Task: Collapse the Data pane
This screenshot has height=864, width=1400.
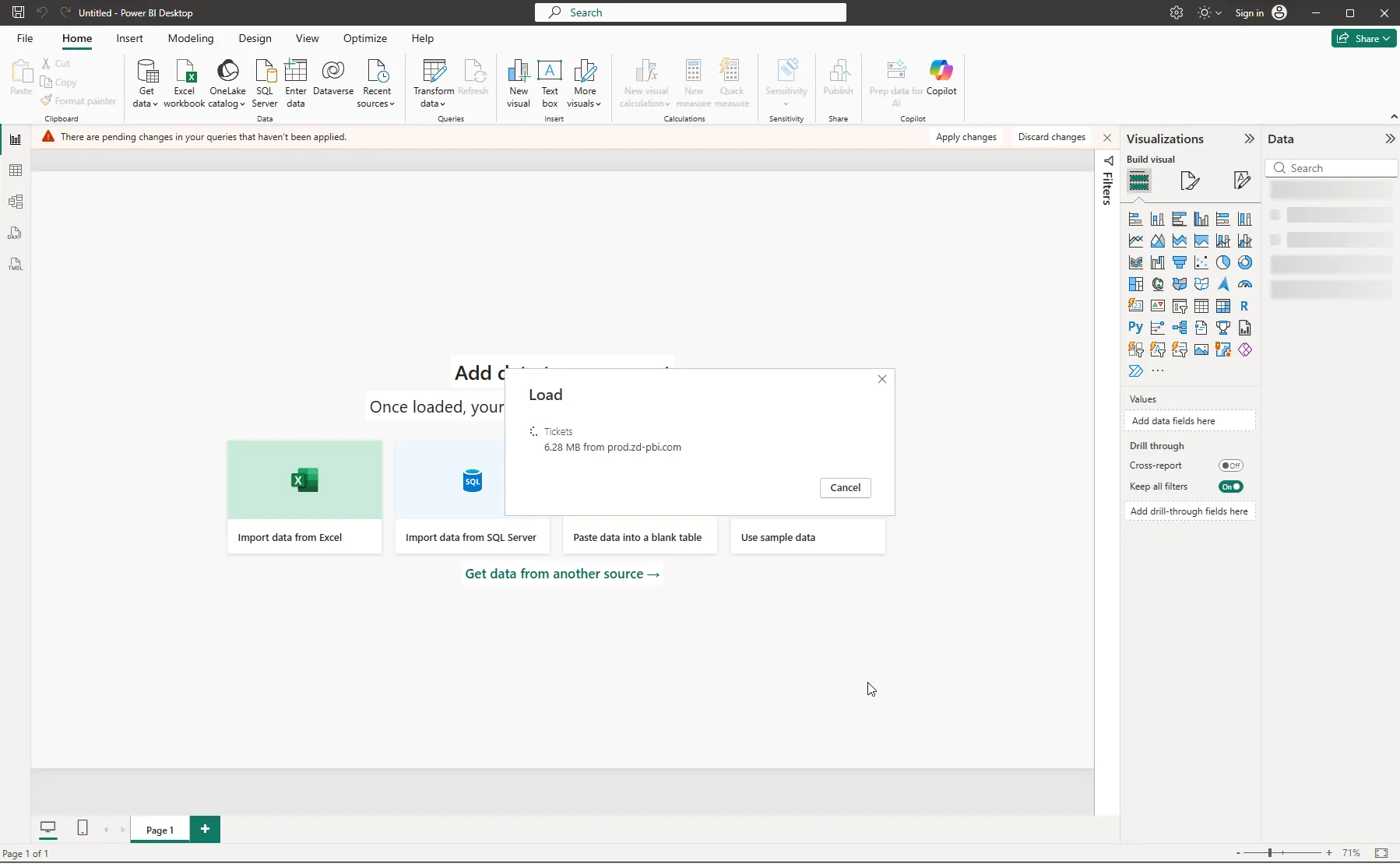Action: [1390, 139]
